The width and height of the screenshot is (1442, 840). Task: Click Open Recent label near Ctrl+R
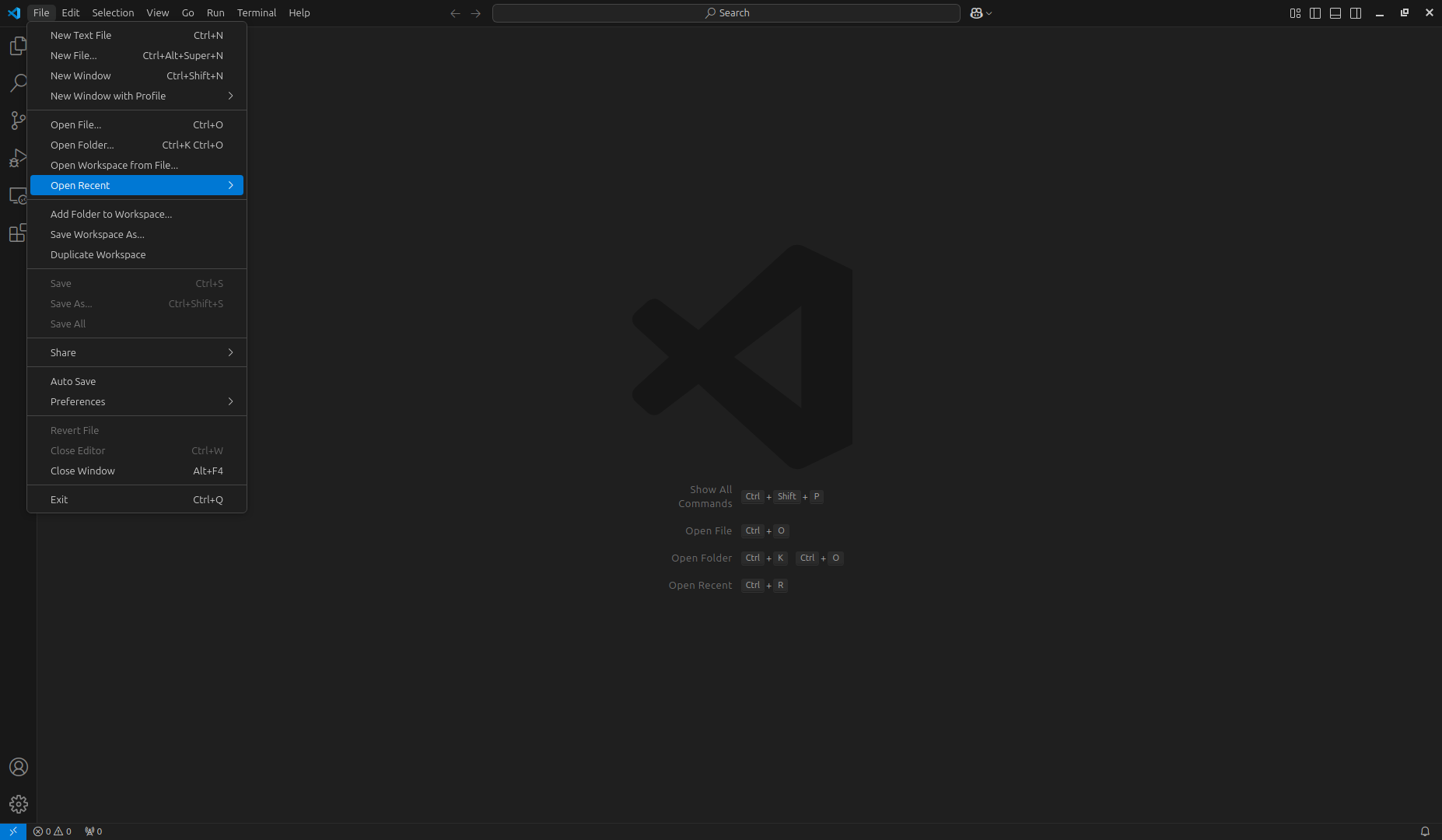[700, 585]
